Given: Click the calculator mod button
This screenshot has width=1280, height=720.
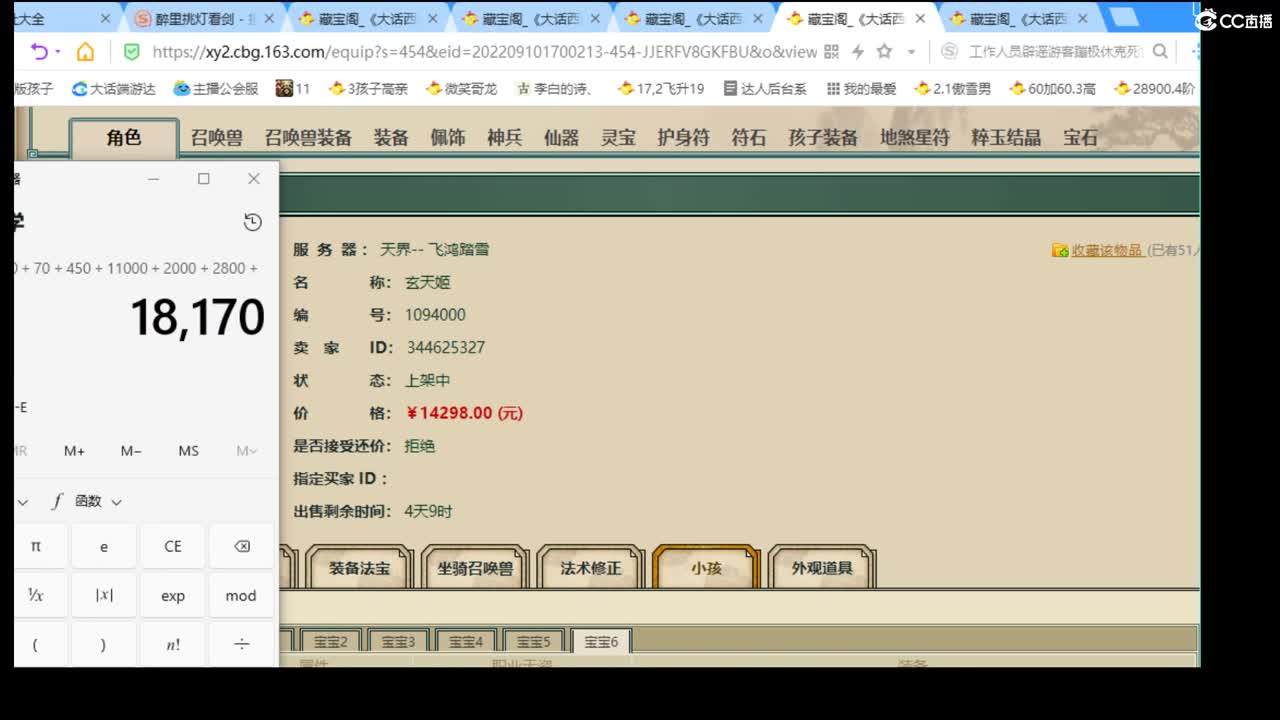Looking at the screenshot, I should click(242, 595).
